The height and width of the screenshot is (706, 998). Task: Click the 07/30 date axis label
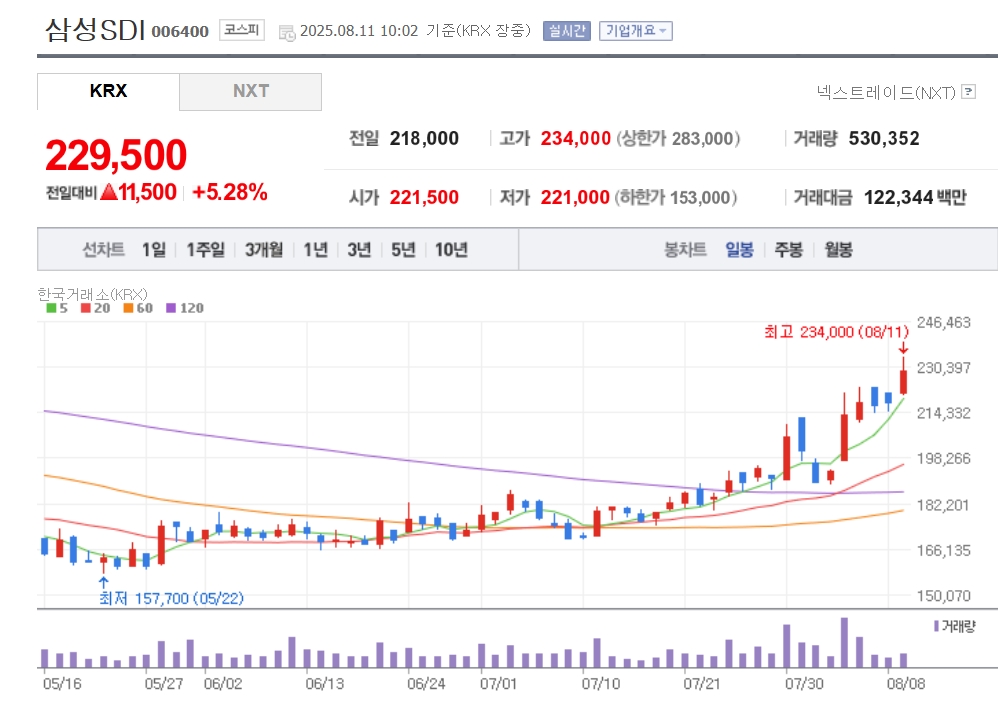804,684
